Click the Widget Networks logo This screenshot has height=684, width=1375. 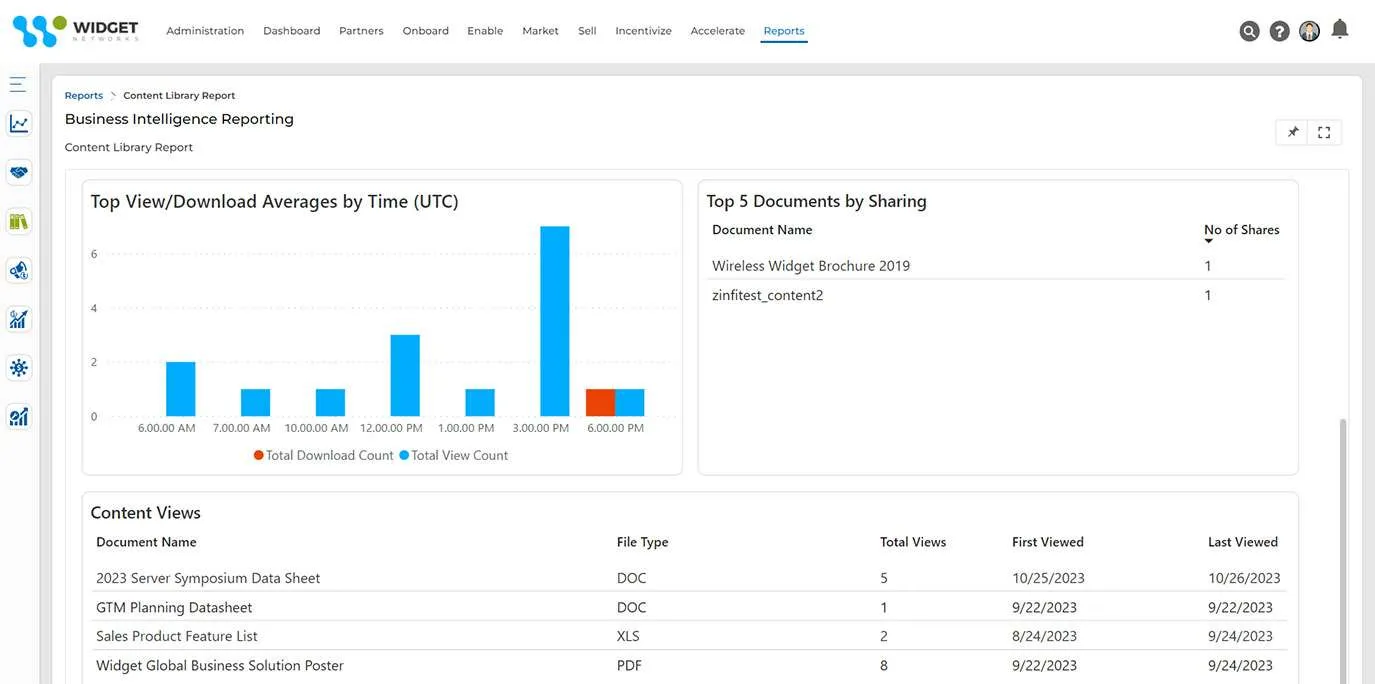(x=76, y=31)
